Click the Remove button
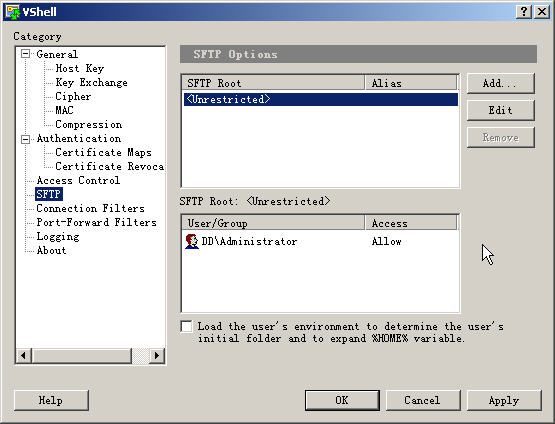This screenshot has height=424, width=555. [500, 137]
